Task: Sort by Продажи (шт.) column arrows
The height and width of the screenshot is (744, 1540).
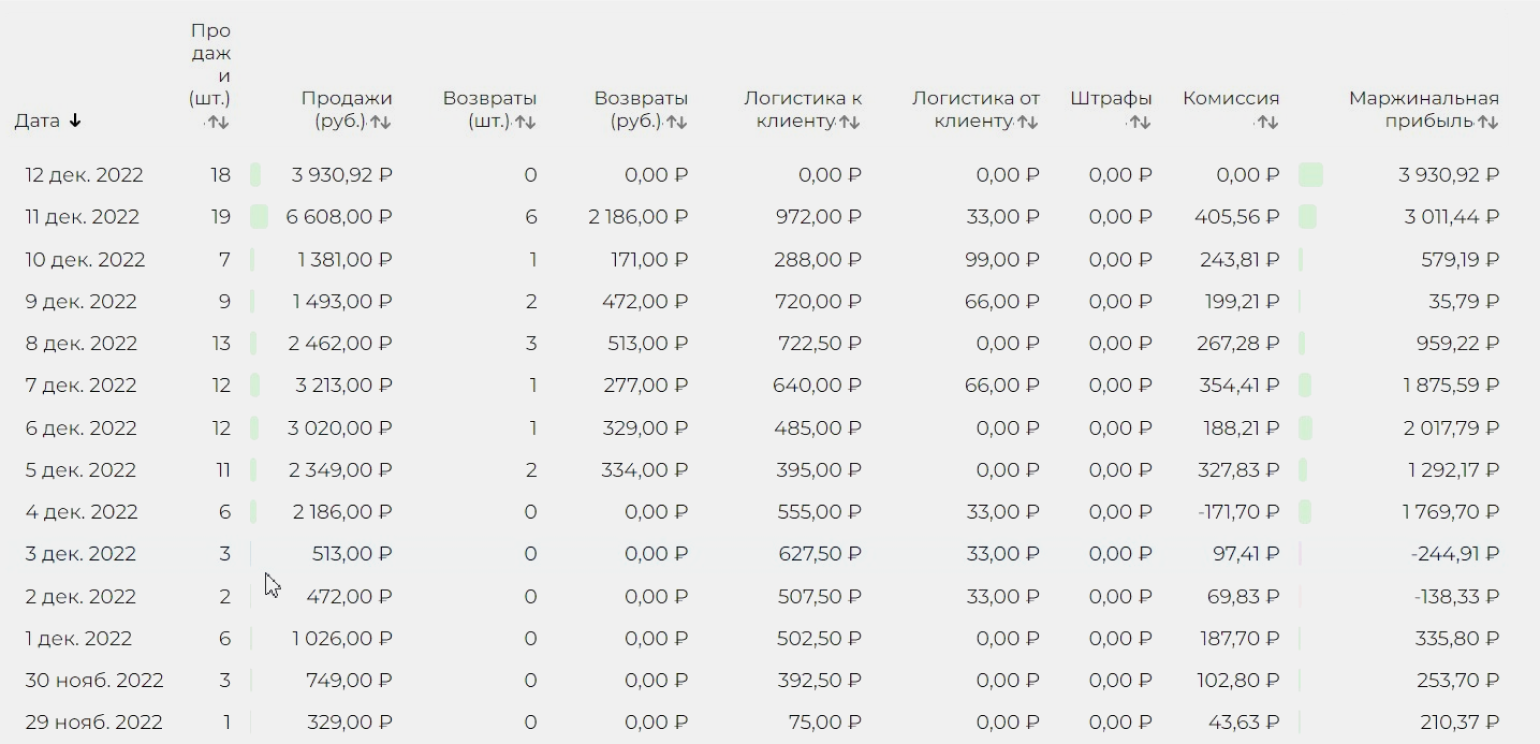Action: point(219,122)
